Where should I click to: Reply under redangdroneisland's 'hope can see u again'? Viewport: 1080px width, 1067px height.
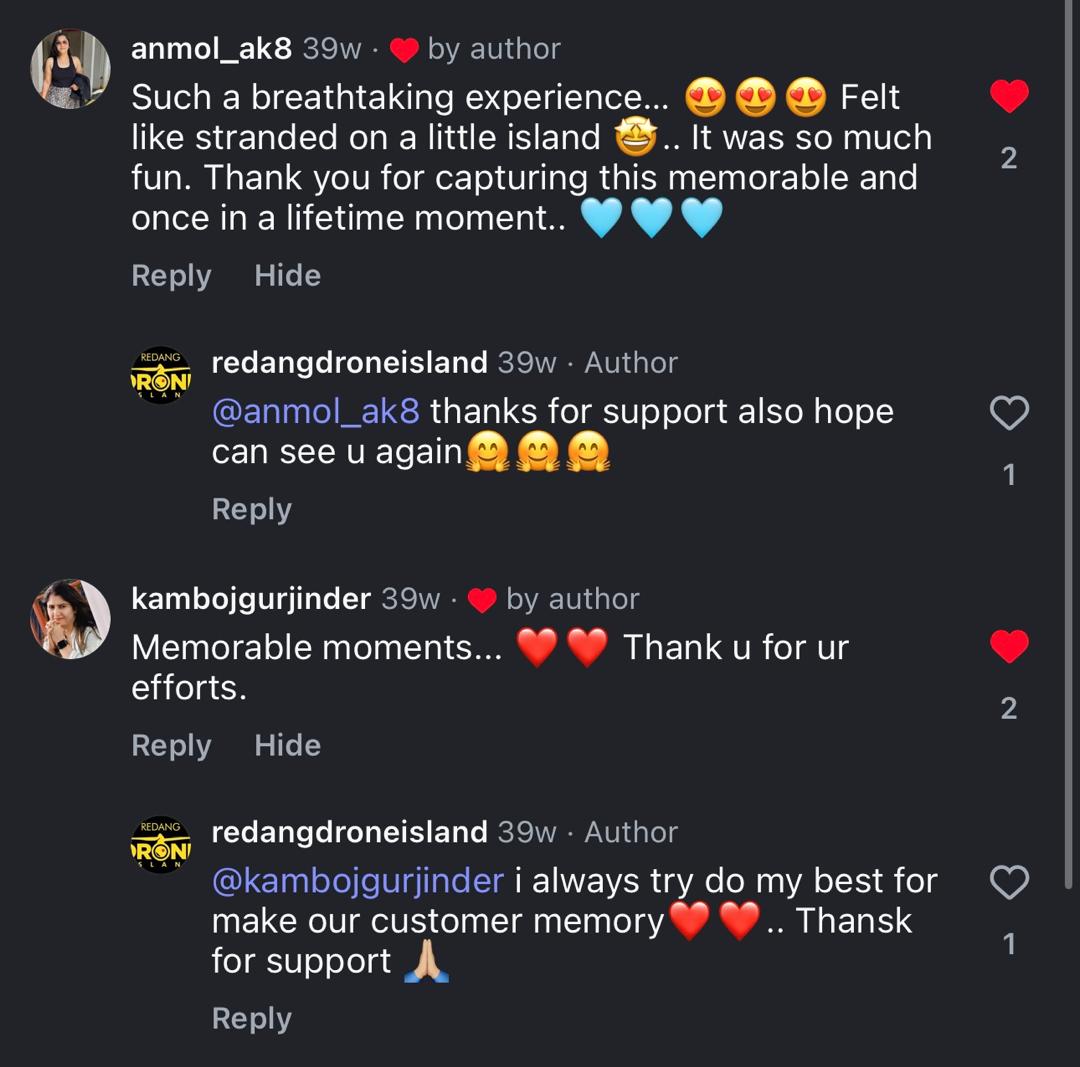pyautogui.click(x=251, y=510)
